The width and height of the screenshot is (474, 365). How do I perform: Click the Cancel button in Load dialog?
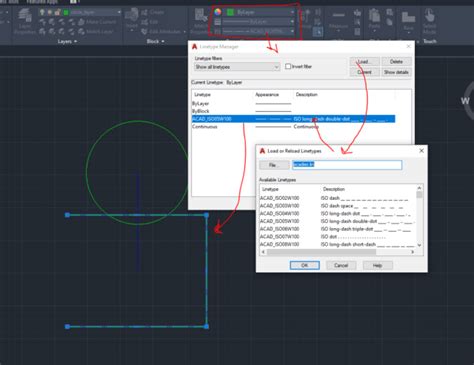tap(341, 265)
